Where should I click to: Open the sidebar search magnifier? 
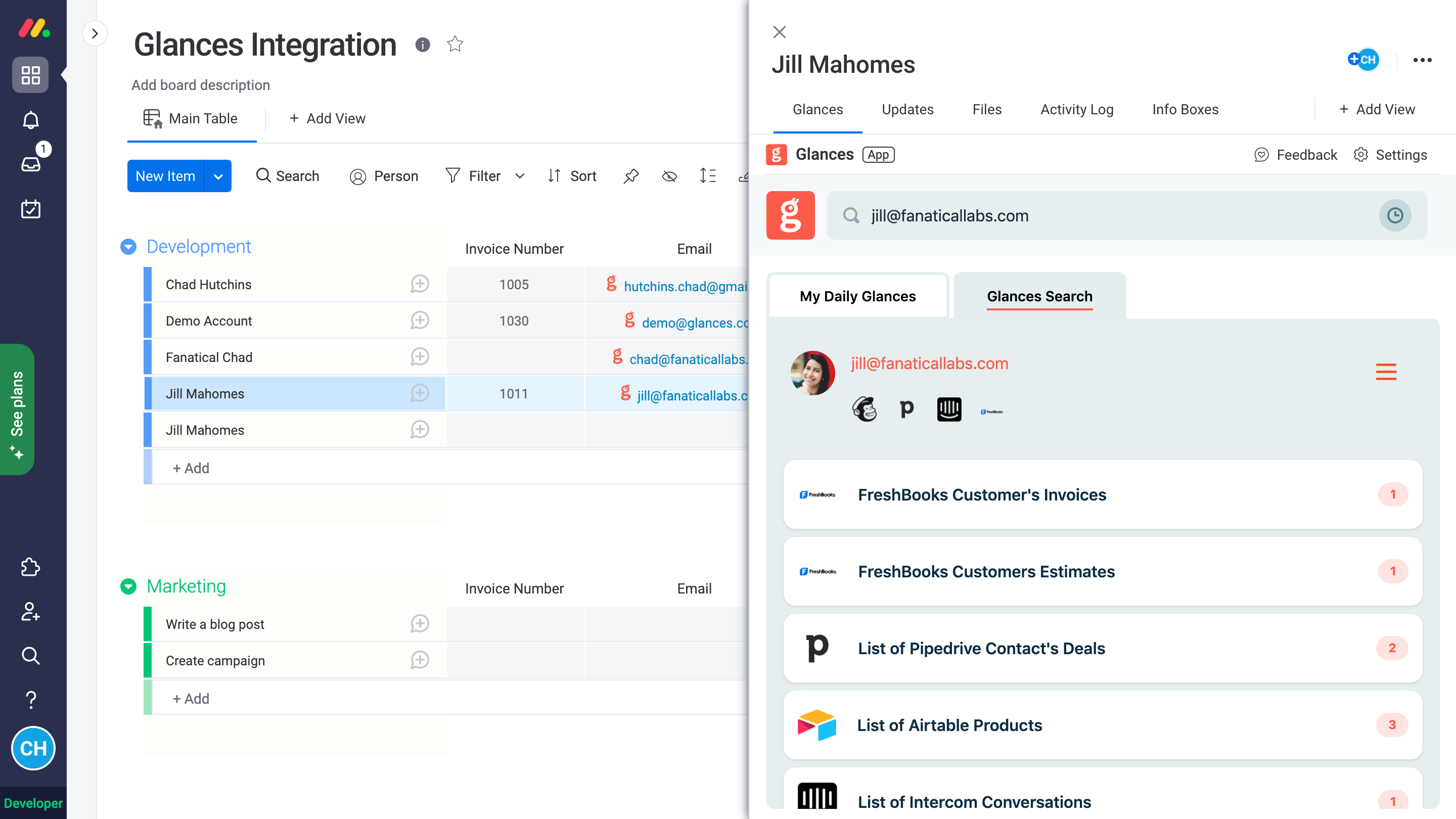(x=30, y=656)
